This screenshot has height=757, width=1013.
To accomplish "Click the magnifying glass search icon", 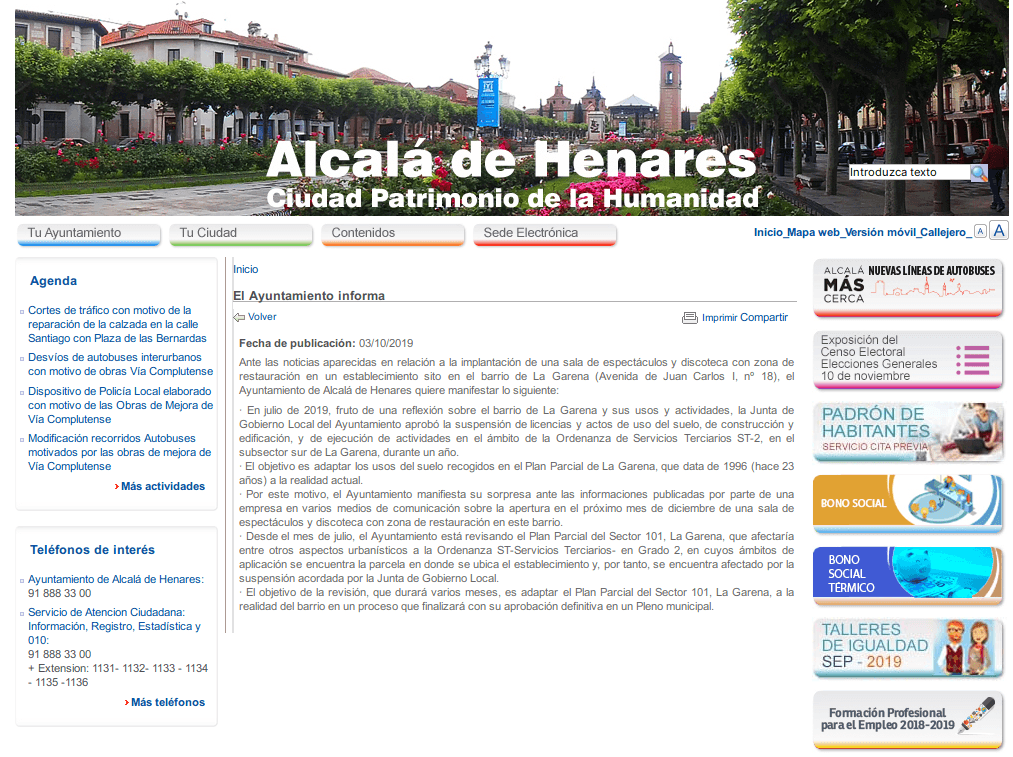I will (x=979, y=172).
